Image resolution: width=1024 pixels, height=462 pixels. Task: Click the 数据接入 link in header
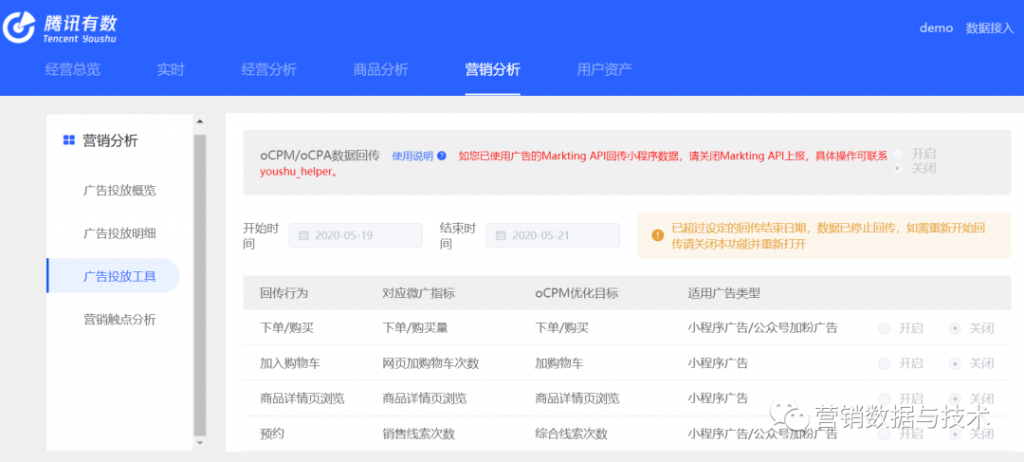(x=989, y=28)
